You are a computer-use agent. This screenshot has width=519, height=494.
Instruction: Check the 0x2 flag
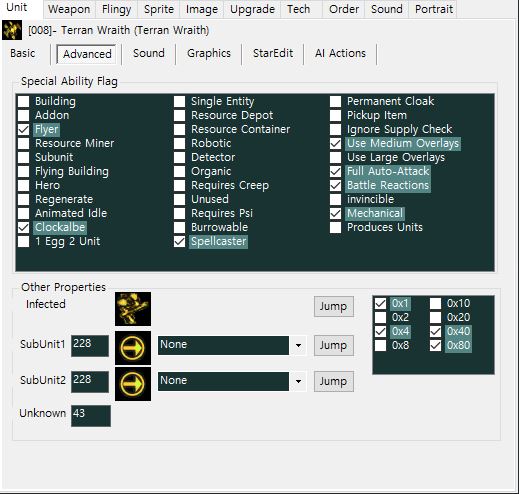(381, 318)
